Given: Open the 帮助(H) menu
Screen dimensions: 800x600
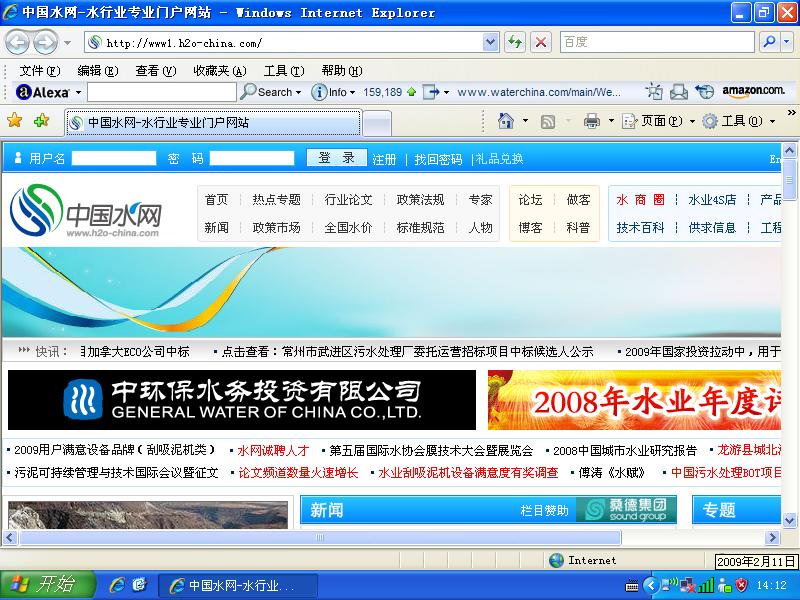Looking at the screenshot, I should coord(342,71).
